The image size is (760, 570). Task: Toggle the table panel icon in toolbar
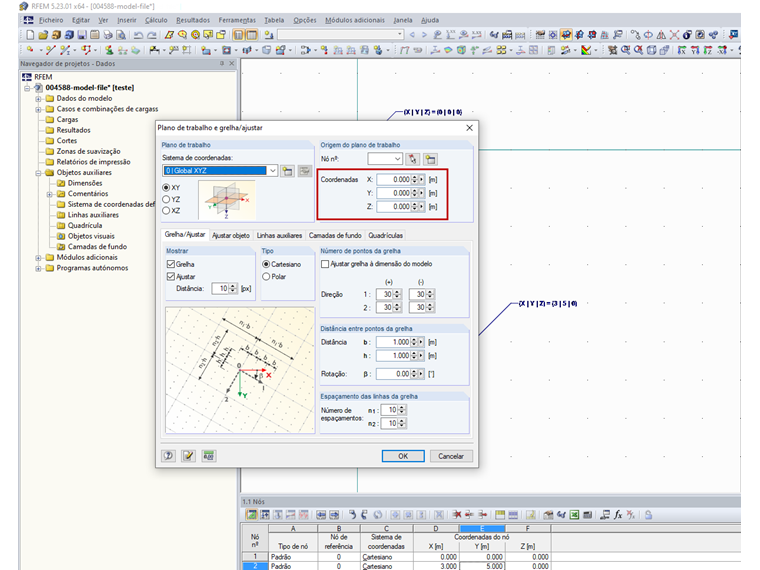pyautogui.click(x=252, y=35)
